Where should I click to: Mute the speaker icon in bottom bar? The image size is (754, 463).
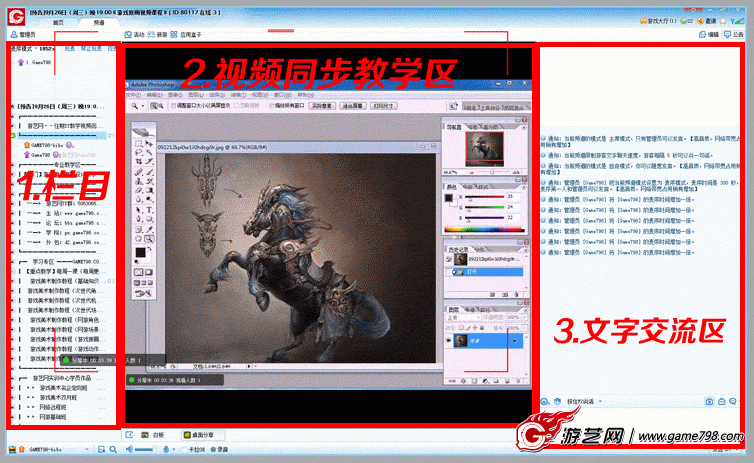coord(129,449)
